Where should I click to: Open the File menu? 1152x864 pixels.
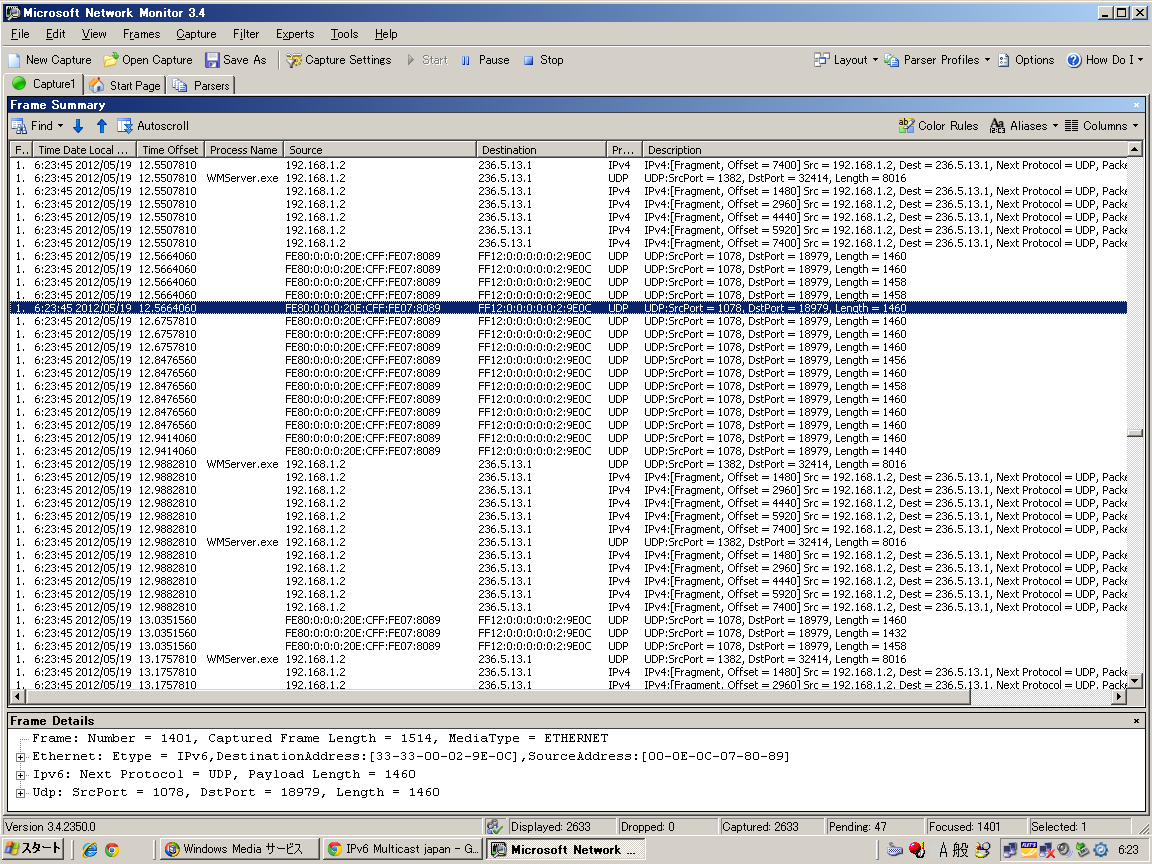tap(20, 34)
